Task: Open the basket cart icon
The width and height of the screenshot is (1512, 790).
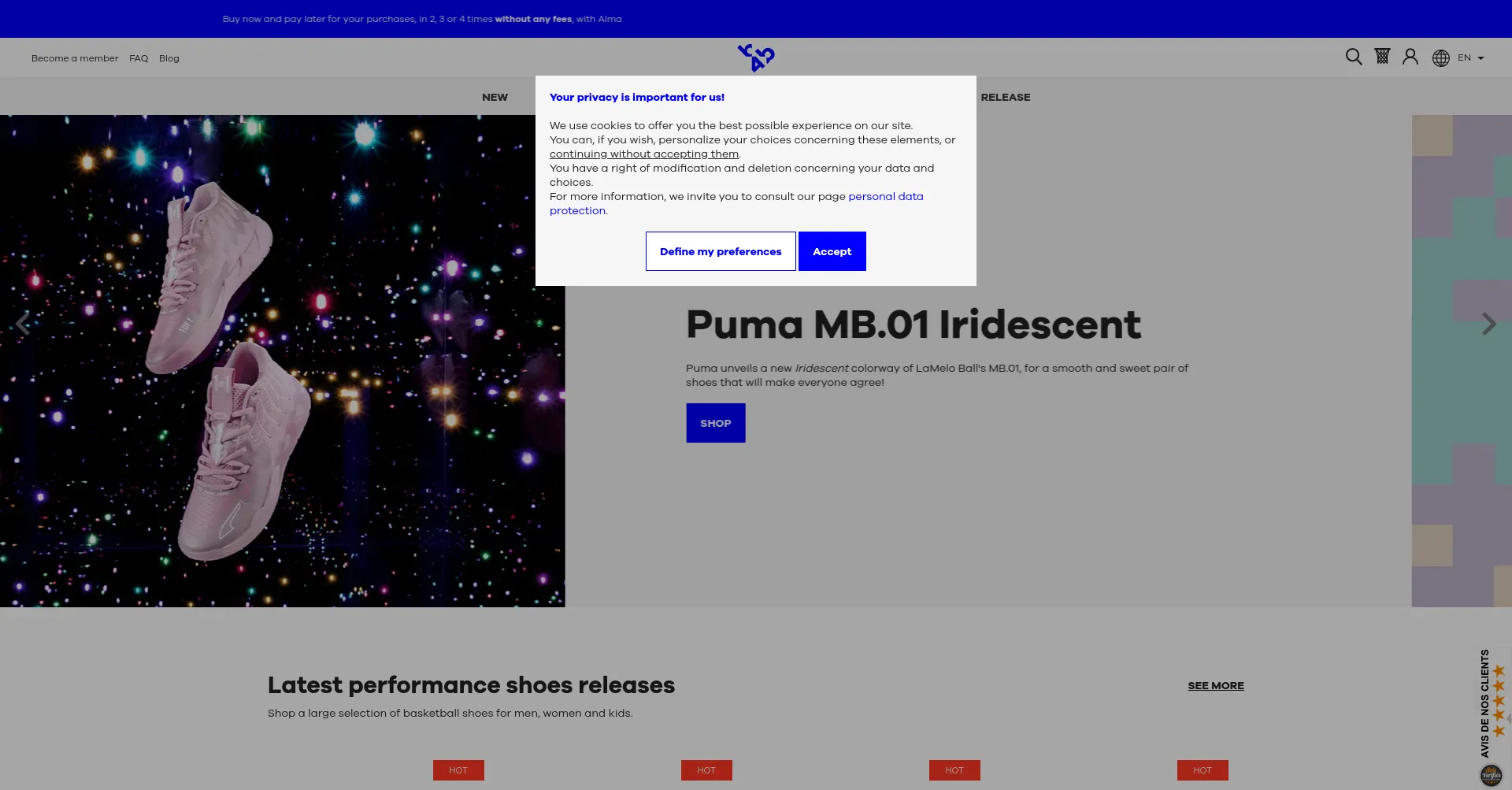Action: [x=1382, y=56]
